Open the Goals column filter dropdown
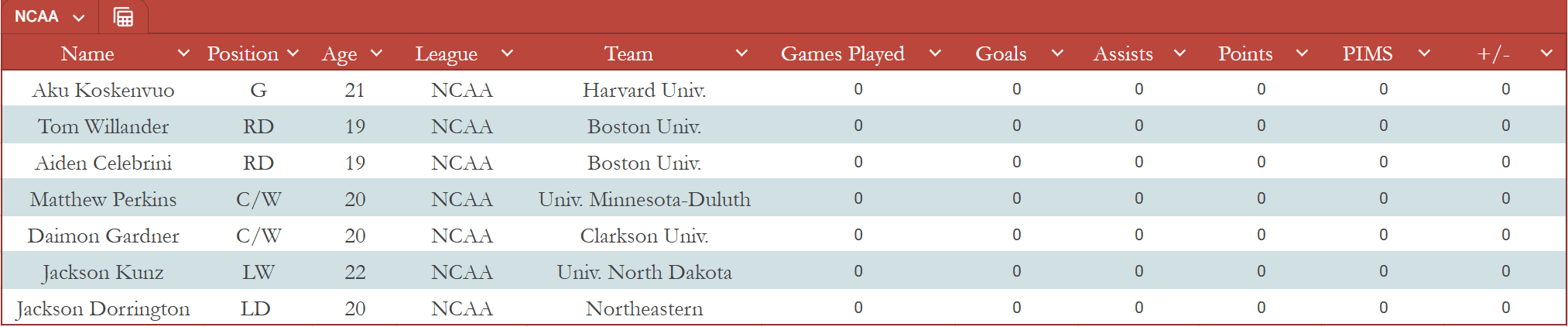The image size is (1568, 327). [x=1057, y=53]
